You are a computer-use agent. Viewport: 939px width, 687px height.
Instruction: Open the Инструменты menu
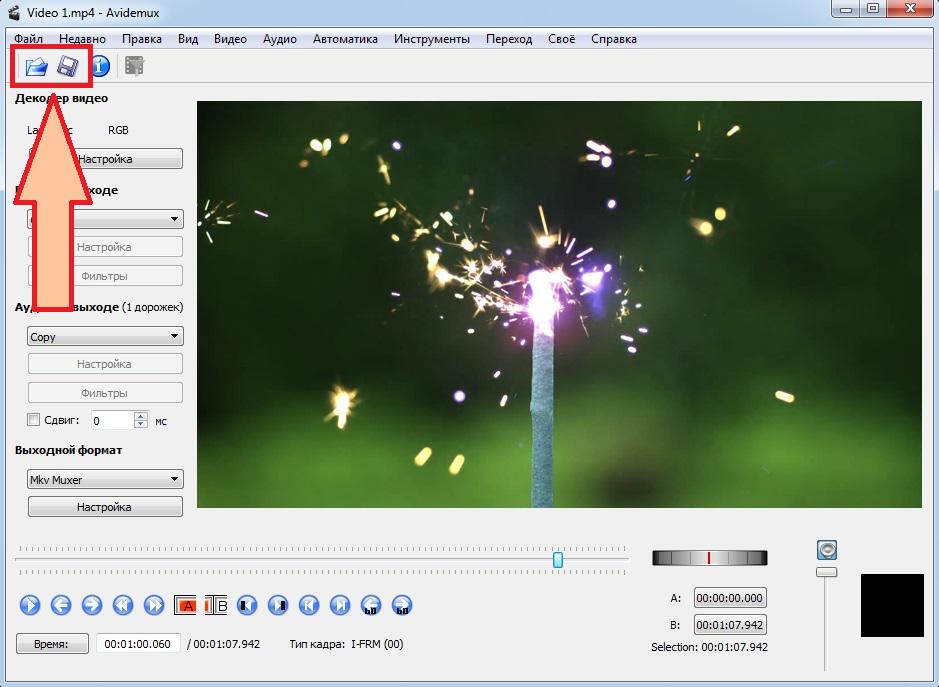(x=431, y=39)
